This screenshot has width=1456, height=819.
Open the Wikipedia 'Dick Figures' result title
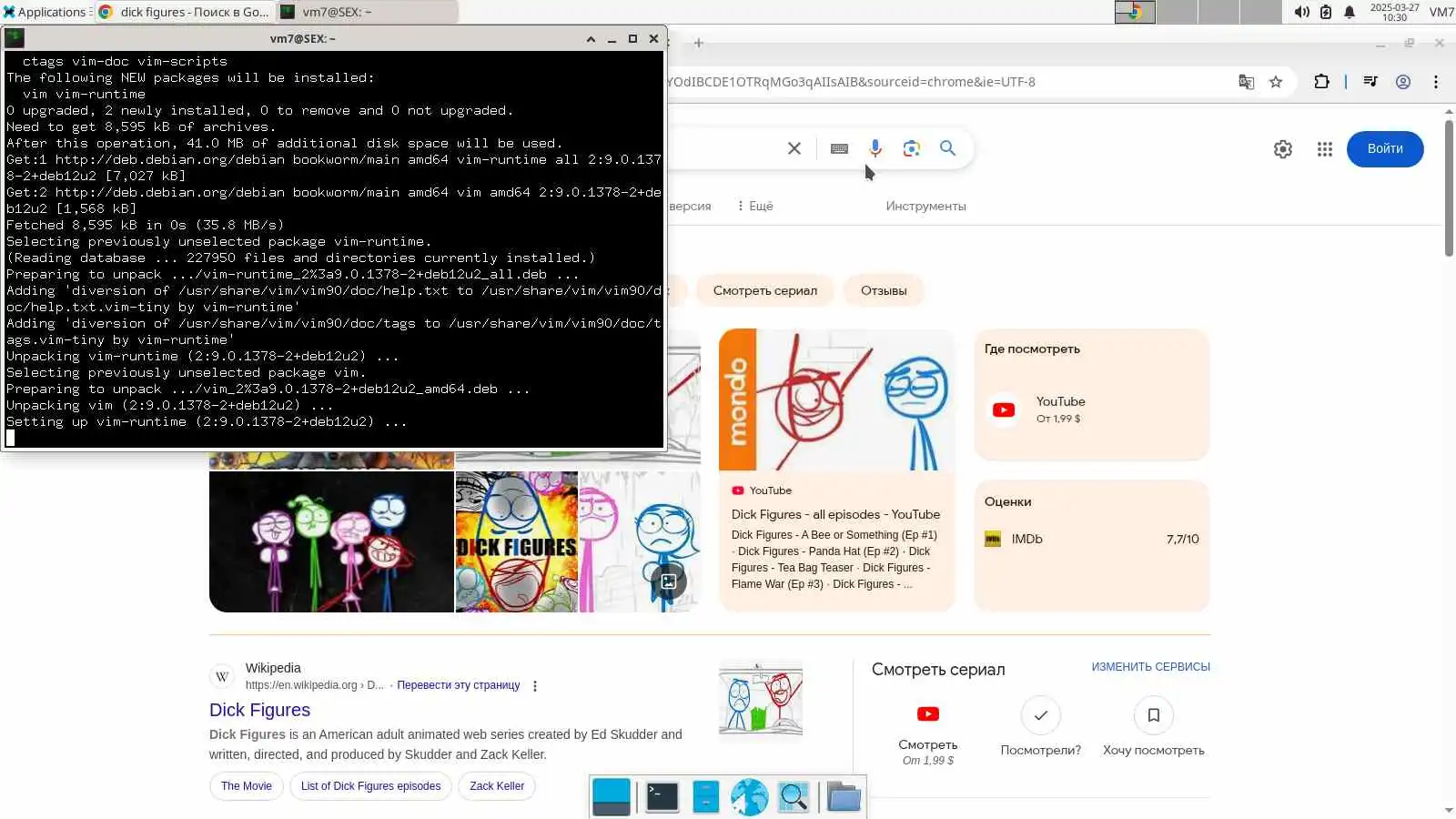(259, 711)
